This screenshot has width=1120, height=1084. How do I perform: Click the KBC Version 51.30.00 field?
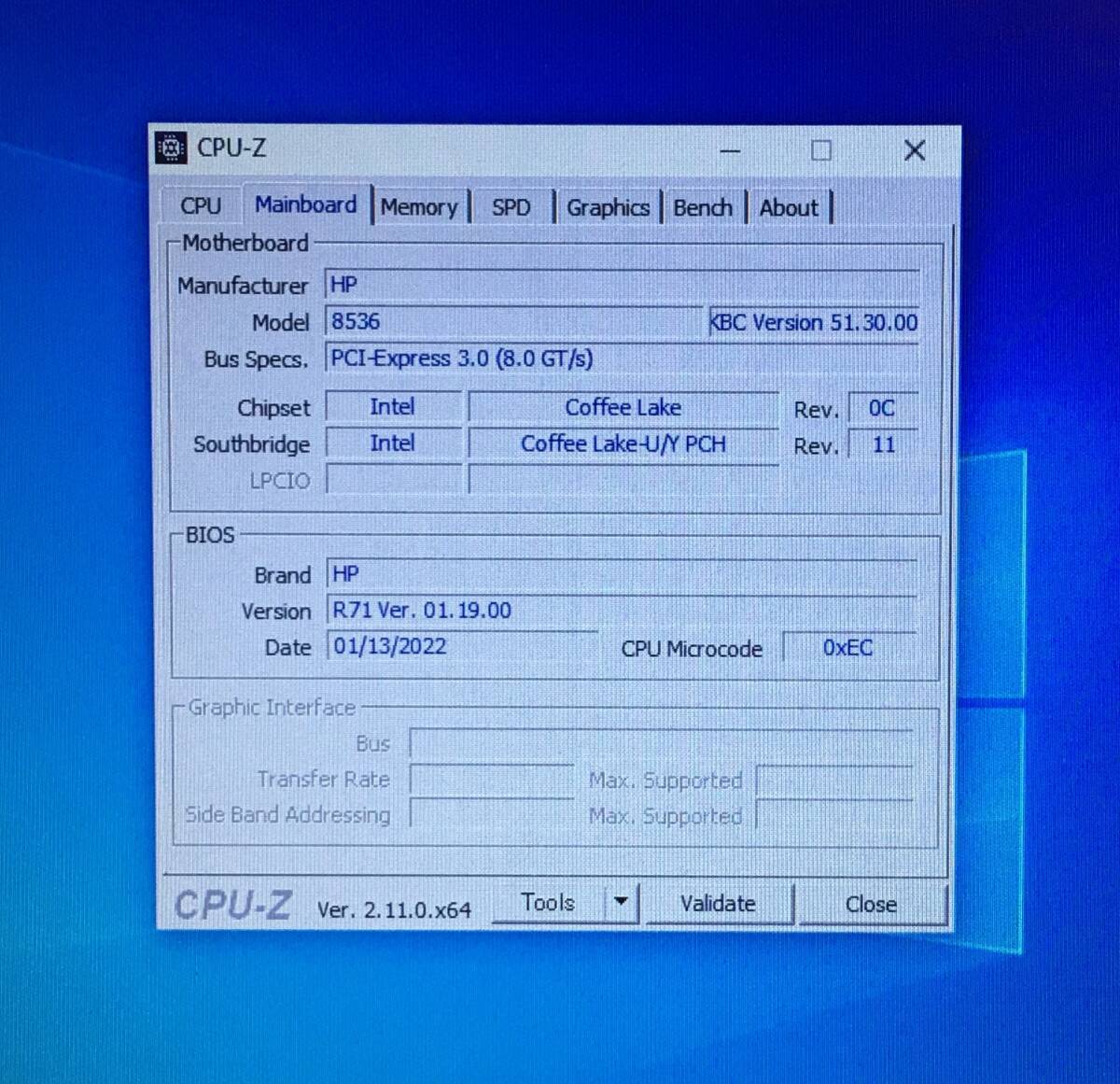tap(814, 322)
